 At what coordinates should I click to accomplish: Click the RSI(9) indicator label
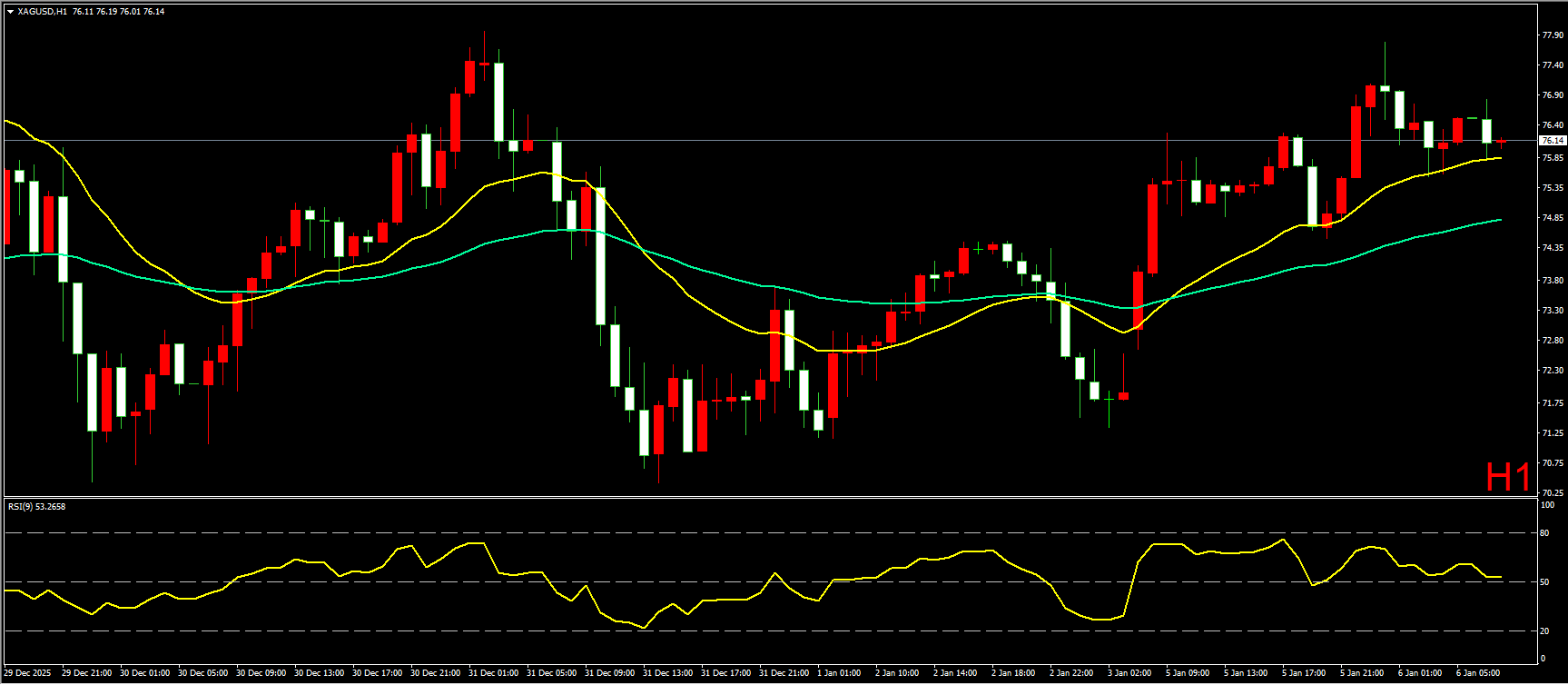coord(36,506)
